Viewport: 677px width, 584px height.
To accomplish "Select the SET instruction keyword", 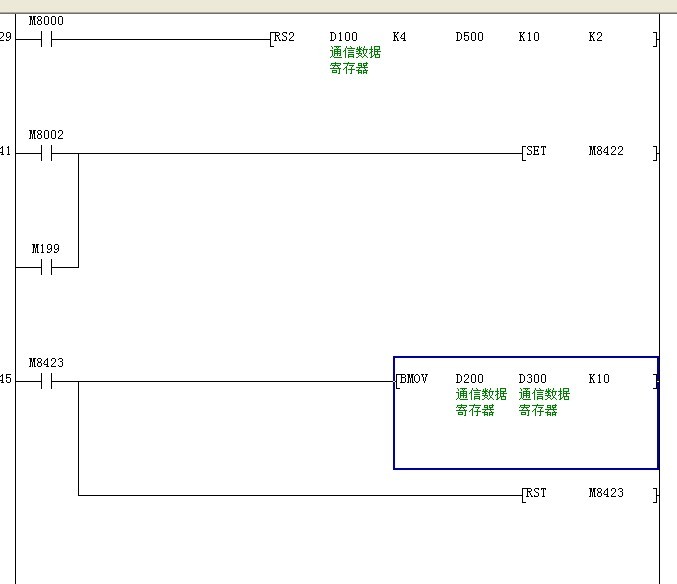I will click(536, 151).
